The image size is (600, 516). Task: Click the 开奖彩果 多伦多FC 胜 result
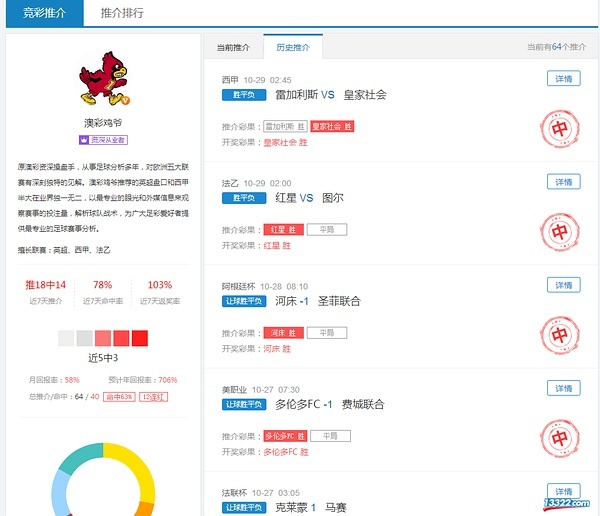click(x=286, y=452)
